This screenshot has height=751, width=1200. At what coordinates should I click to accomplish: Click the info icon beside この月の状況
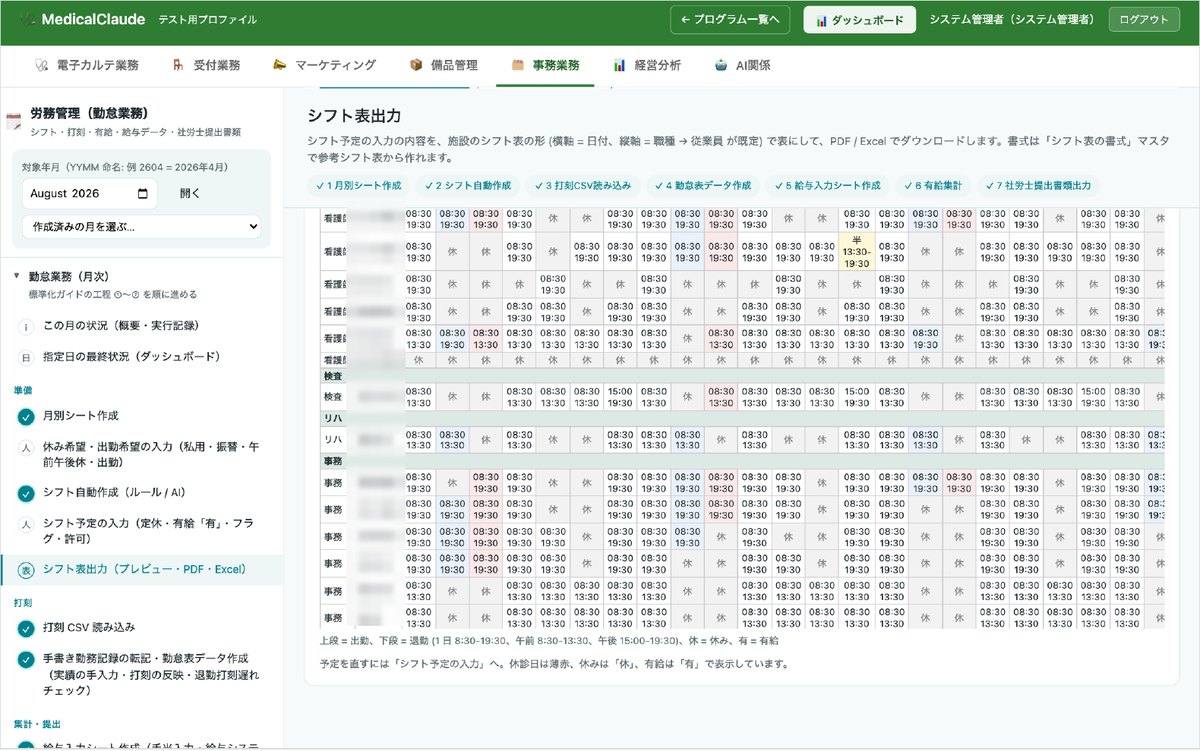pos(26,326)
